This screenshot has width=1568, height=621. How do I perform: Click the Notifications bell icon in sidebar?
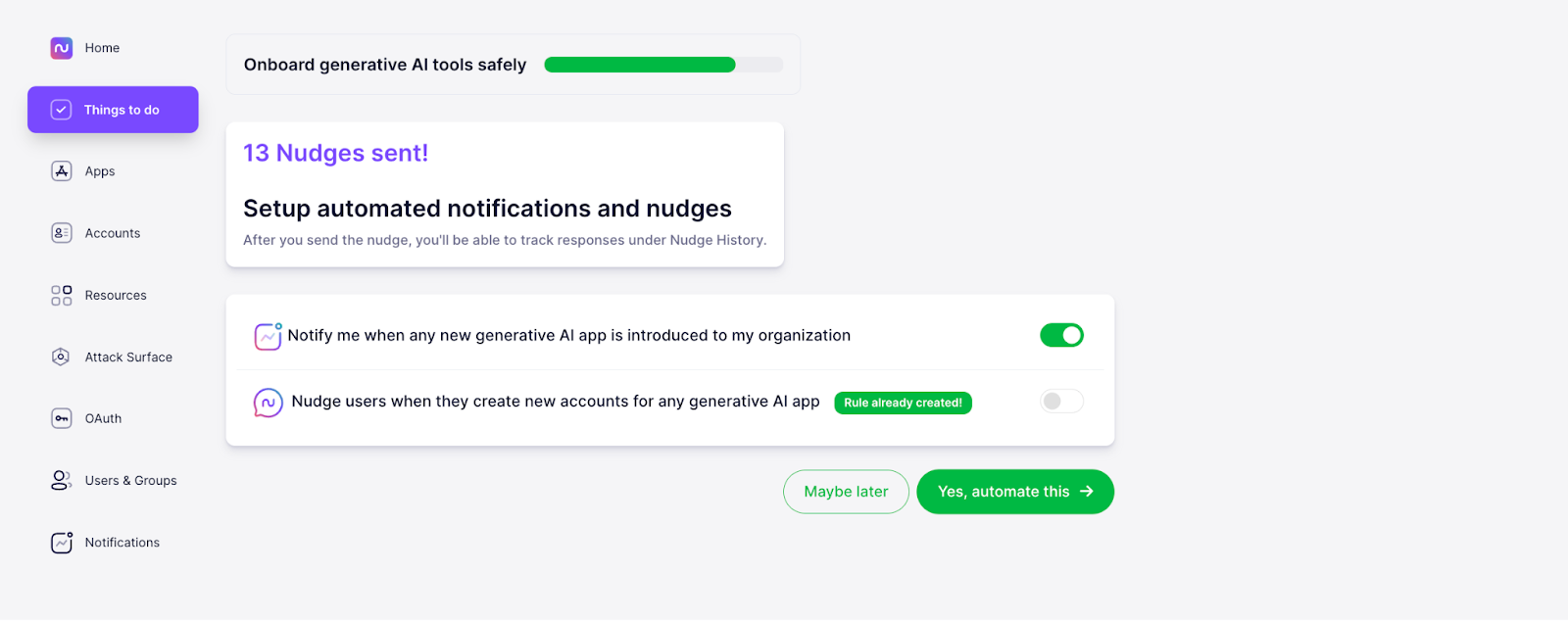60,542
